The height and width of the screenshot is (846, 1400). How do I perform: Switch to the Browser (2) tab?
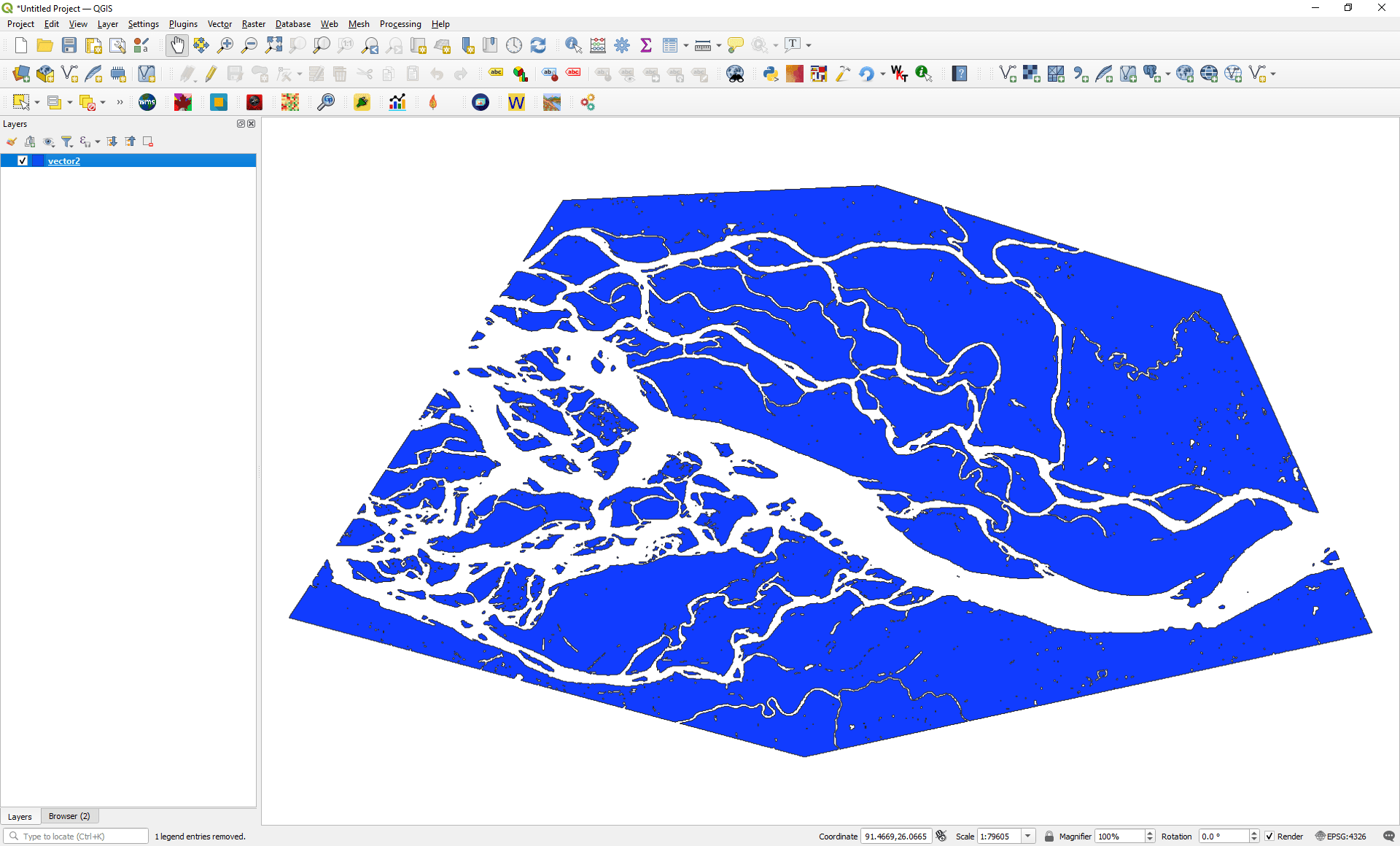[69, 816]
